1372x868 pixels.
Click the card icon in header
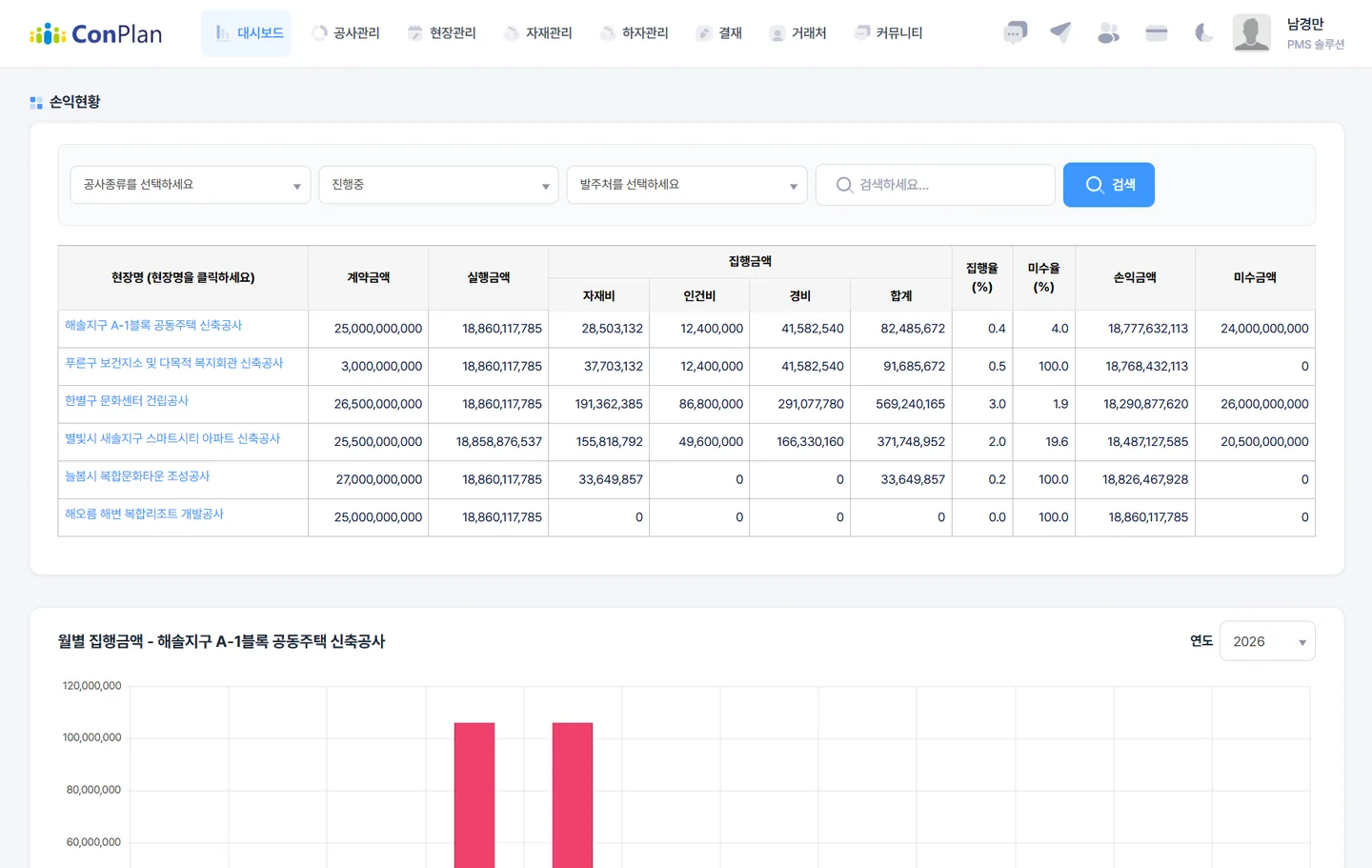coord(1157,33)
